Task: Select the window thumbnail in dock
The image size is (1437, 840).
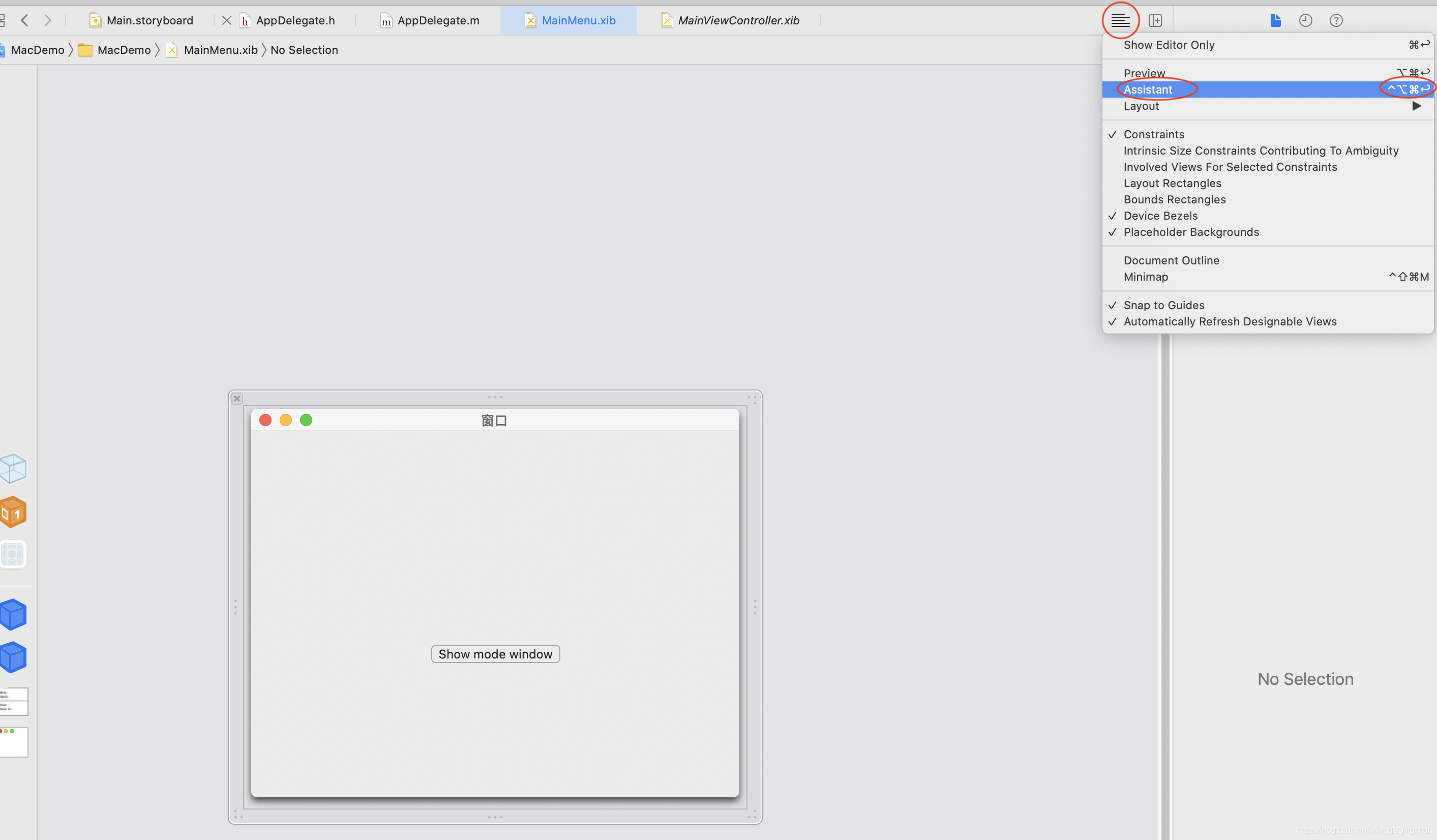Action: coord(14,742)
